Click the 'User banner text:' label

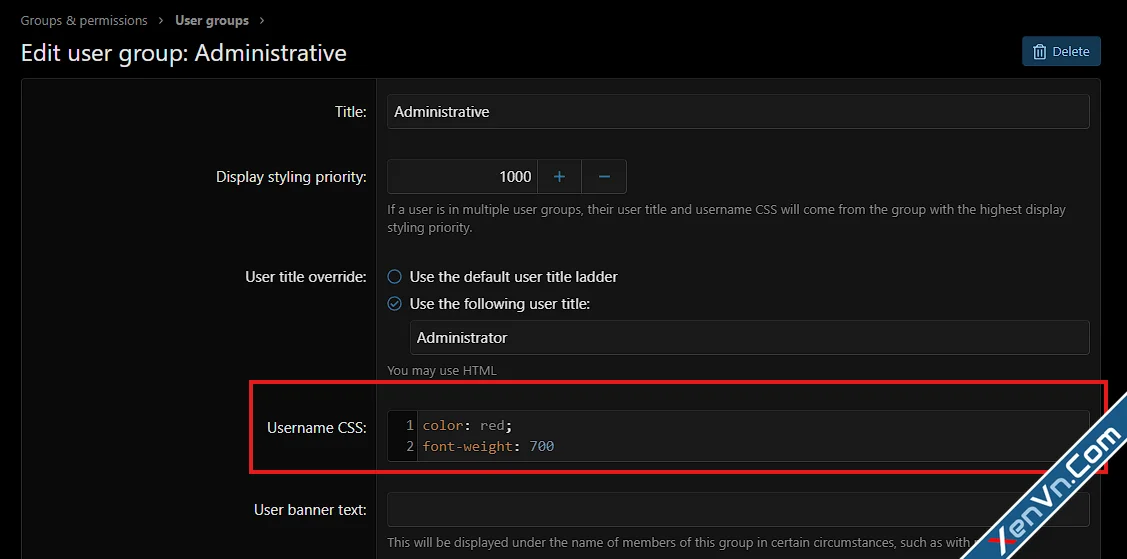click(310, 510)
